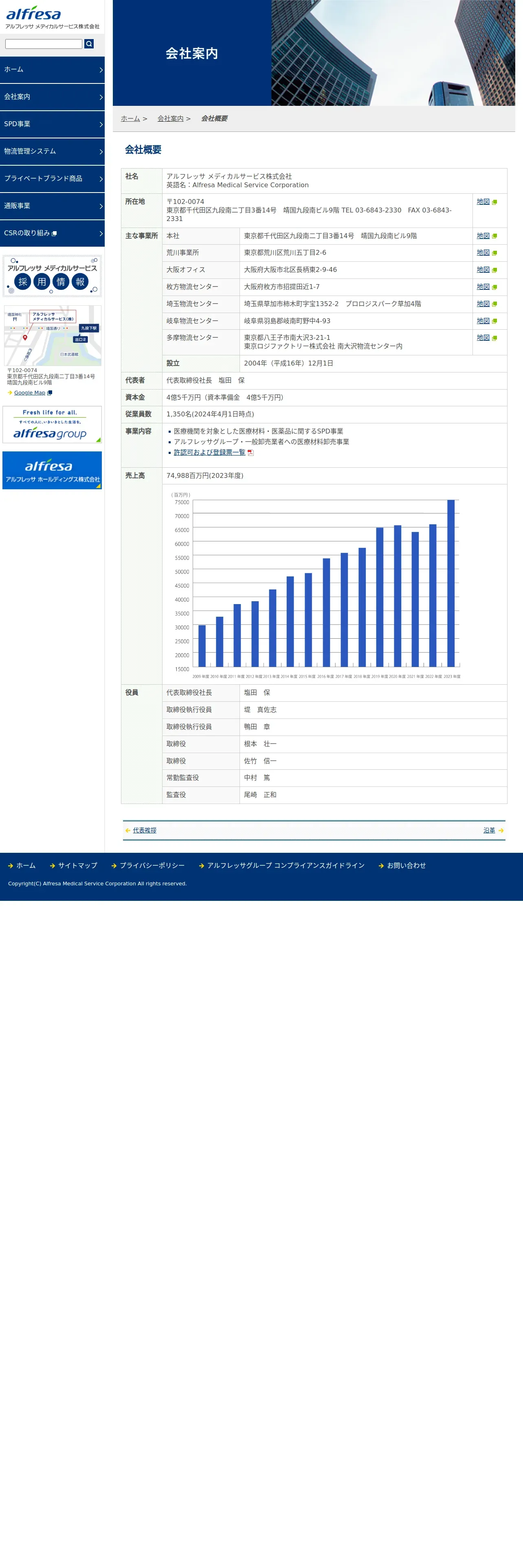Image resolution: width=523 pixels, height=1568 pixels.
Task: Click the sales bar chart image
Action: coord(315,585)
